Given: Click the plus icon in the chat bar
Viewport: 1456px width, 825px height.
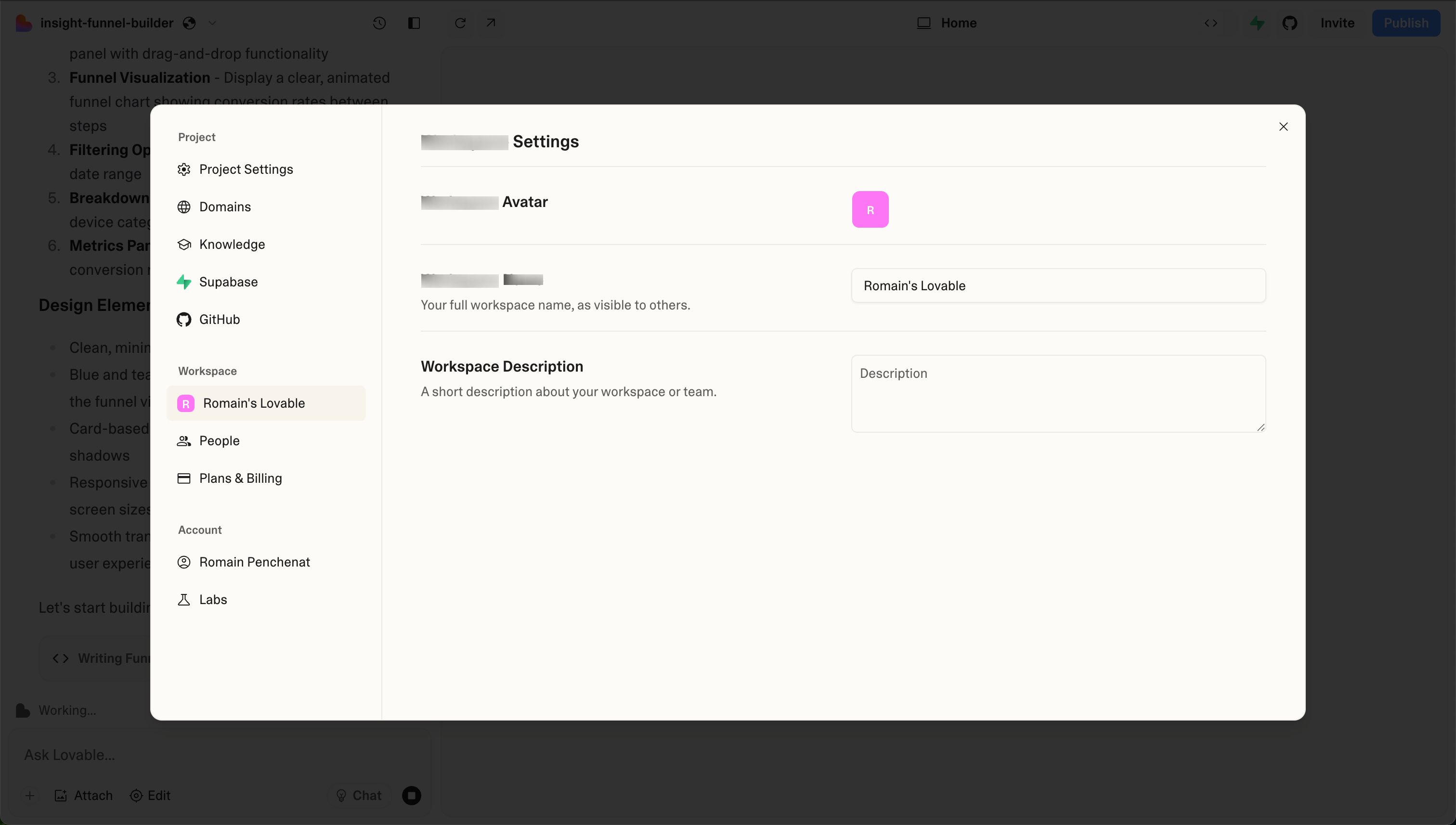Looking at the screenshot, I should pyautogui.click(x=30, y=796).
